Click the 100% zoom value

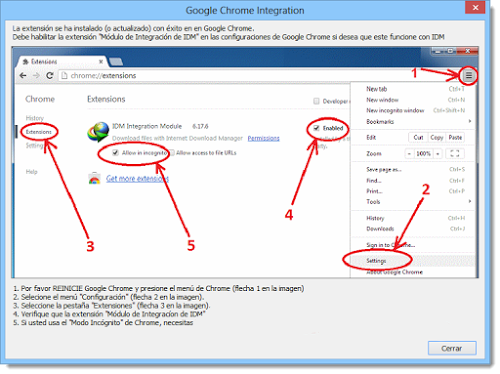(x=423, y=154)
